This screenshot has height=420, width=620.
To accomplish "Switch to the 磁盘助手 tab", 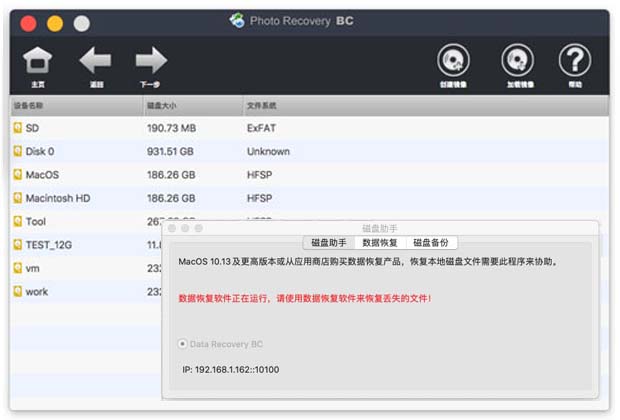I will 329,243.
